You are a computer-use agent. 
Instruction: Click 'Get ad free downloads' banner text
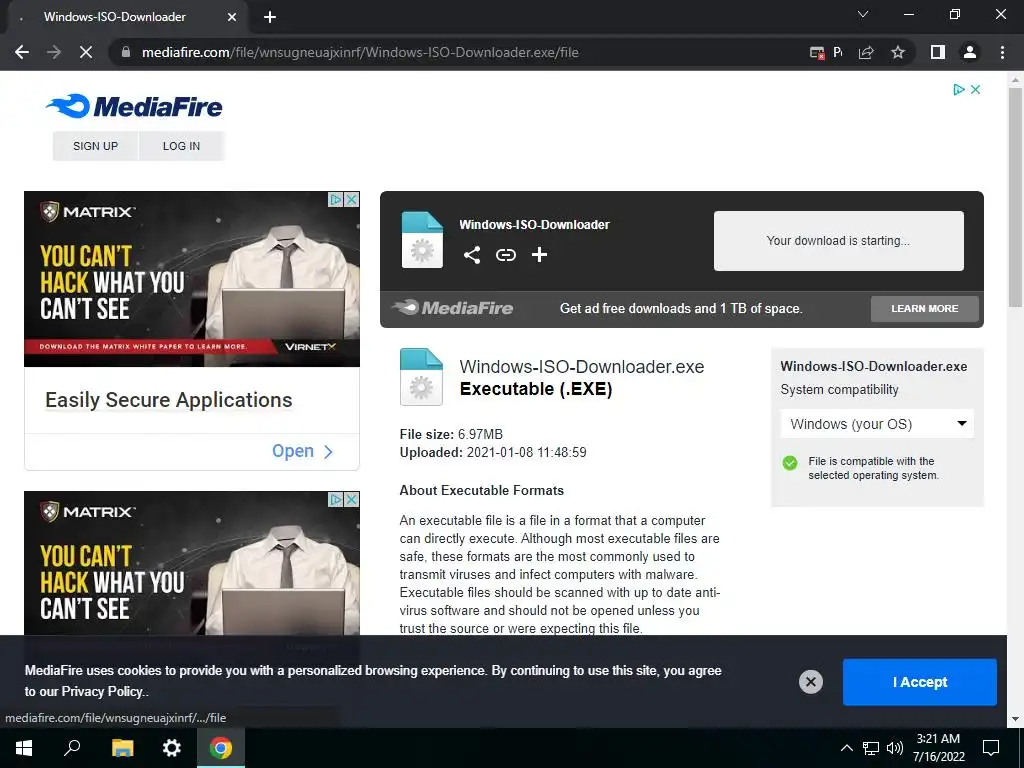[x=681, y=308]
